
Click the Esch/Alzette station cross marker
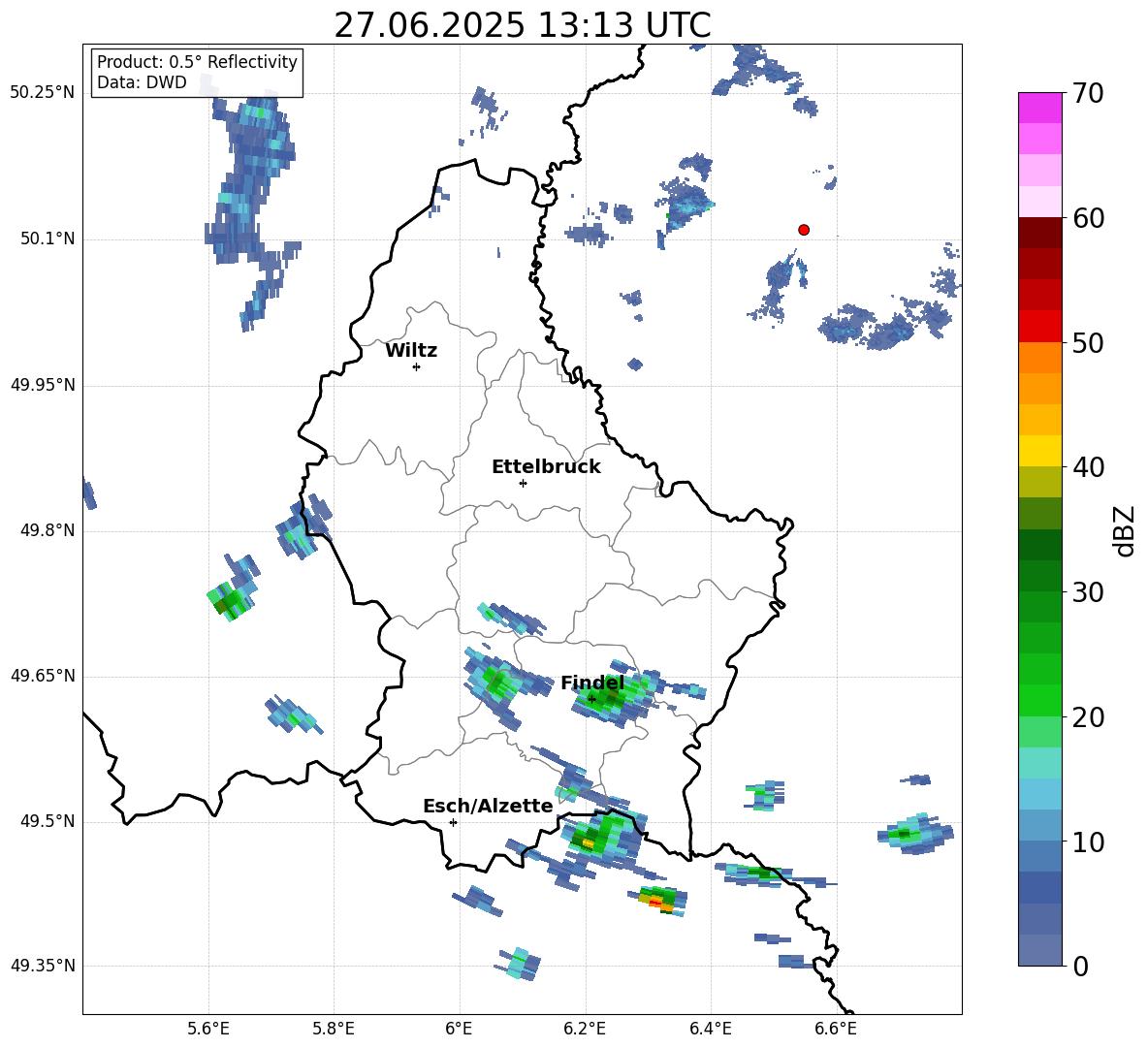coord(453,822)
